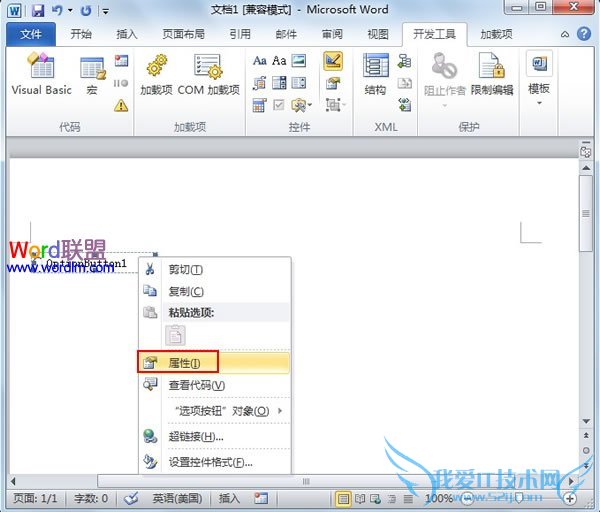This screenshot has height=512, width=600.
Task: Open Customize Quick Access Toolbar dropdown
Action: pyautogui.click(x=106, y=11)
